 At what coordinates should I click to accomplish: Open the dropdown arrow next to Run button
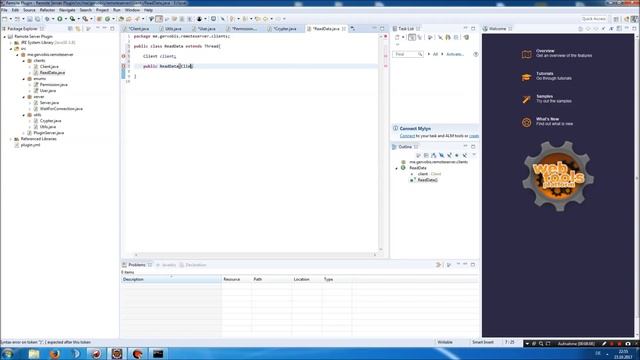click(x=65, y=19)
